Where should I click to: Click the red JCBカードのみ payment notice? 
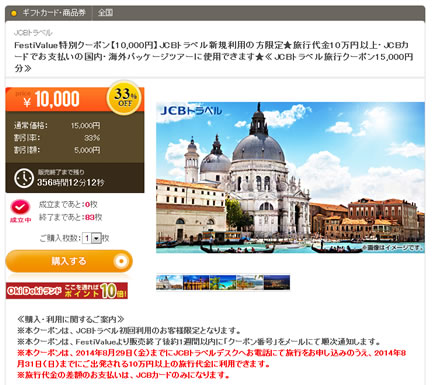click(x=124, y=375)
